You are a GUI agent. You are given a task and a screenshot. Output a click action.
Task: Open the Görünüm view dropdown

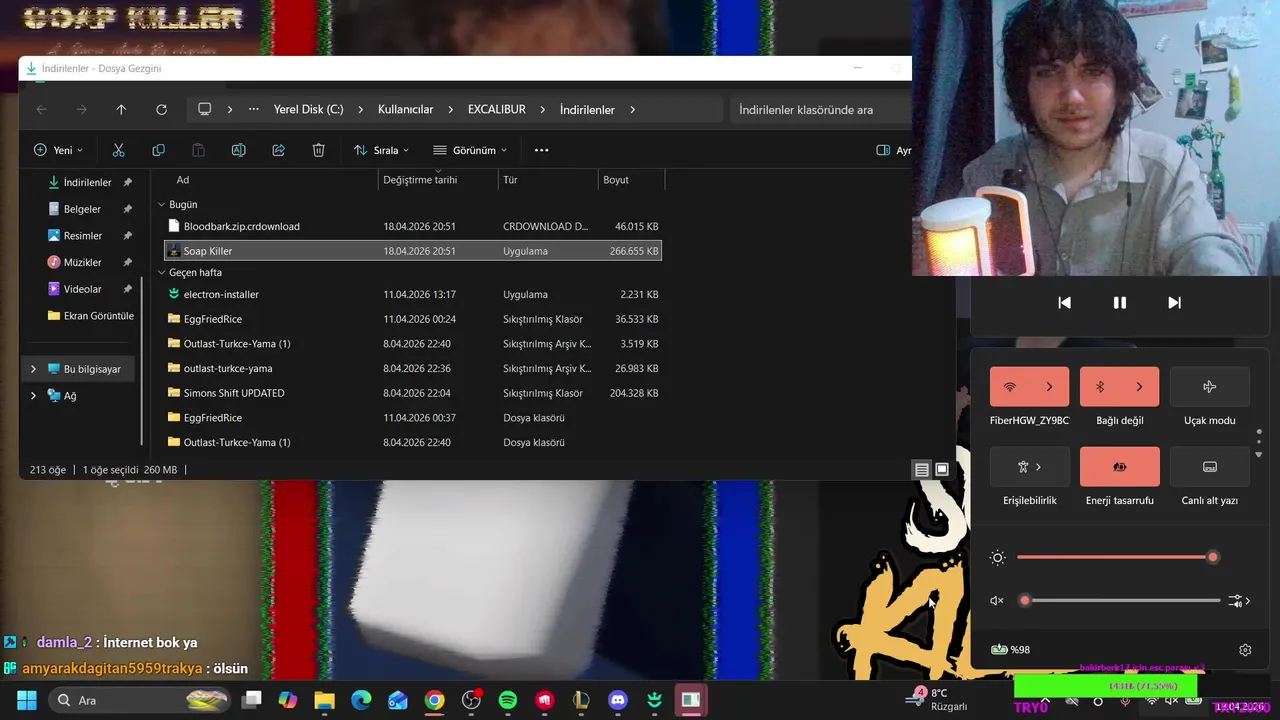pos(470,150)
